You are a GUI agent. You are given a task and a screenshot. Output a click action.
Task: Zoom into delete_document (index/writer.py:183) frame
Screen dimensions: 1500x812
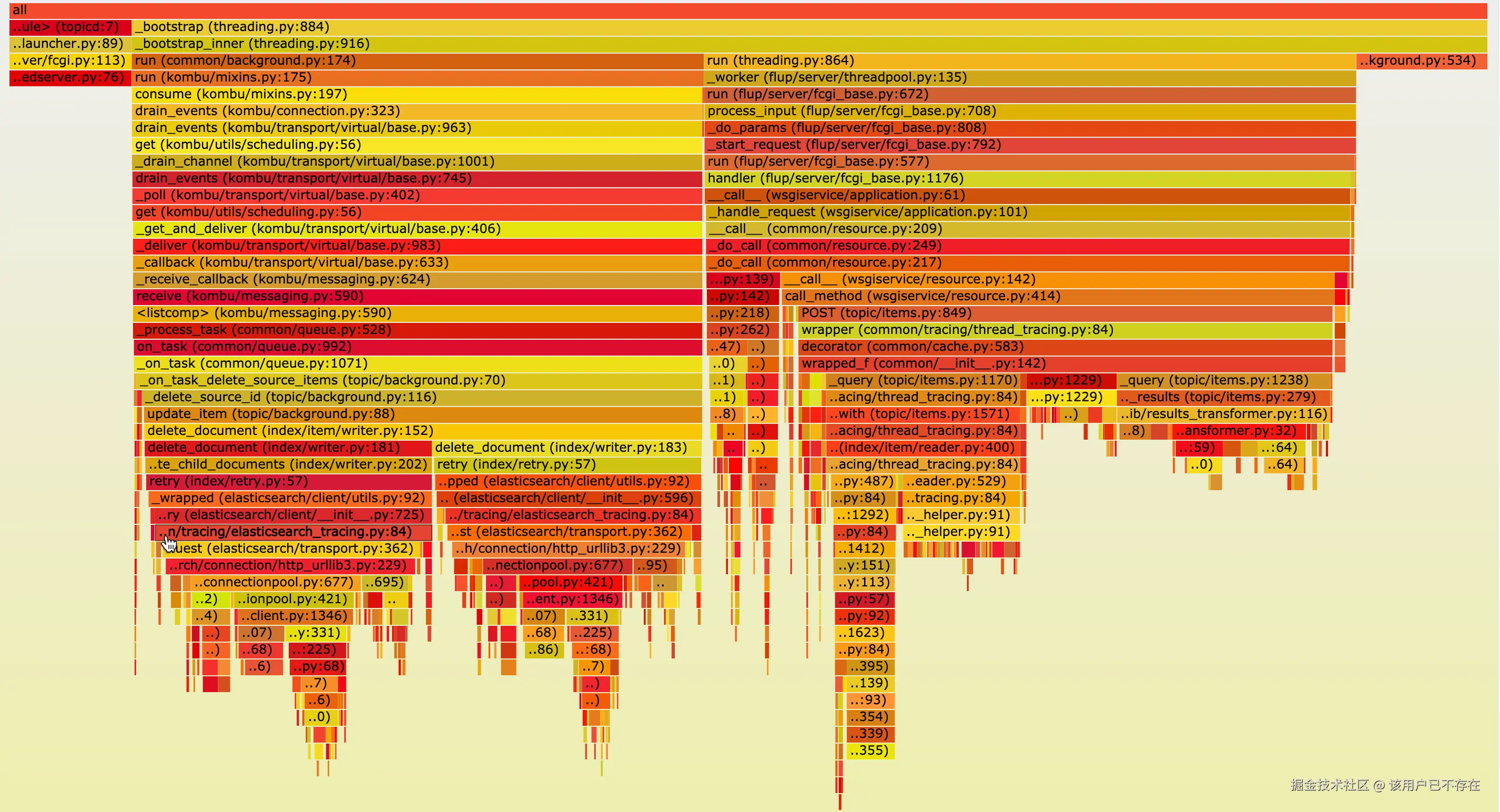(x=567, y=448)
